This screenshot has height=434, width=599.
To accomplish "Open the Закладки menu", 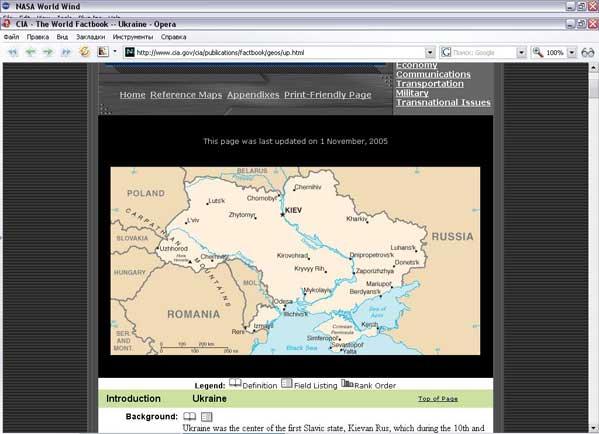I will point(91,37).
